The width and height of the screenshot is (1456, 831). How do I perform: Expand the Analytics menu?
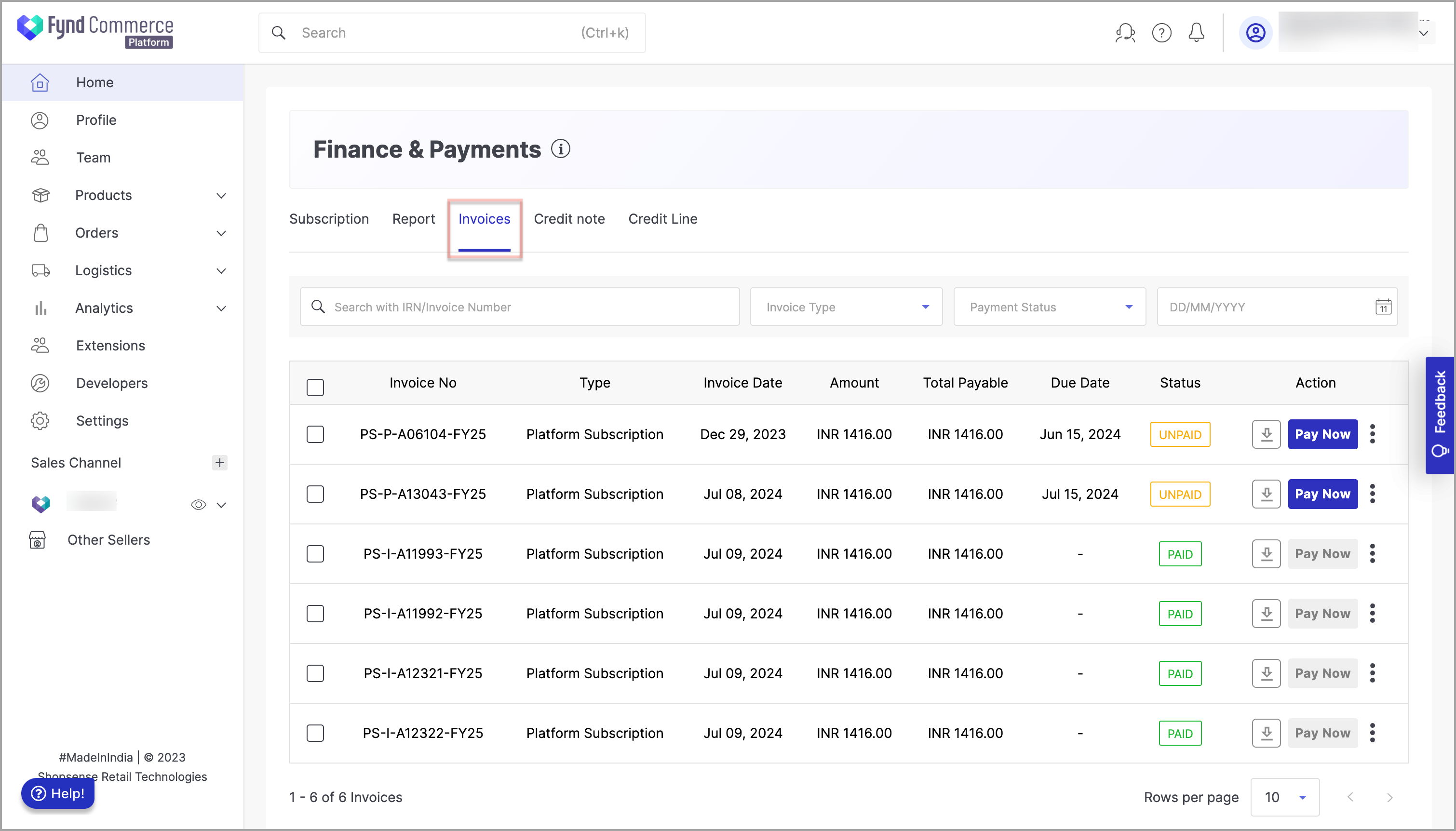coord(221,309)
